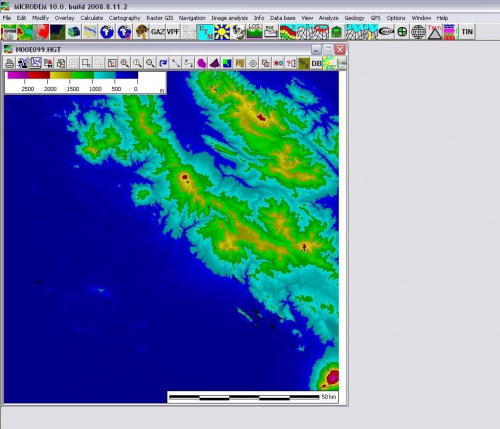Open the TIN tool icon

pos(467,32)
